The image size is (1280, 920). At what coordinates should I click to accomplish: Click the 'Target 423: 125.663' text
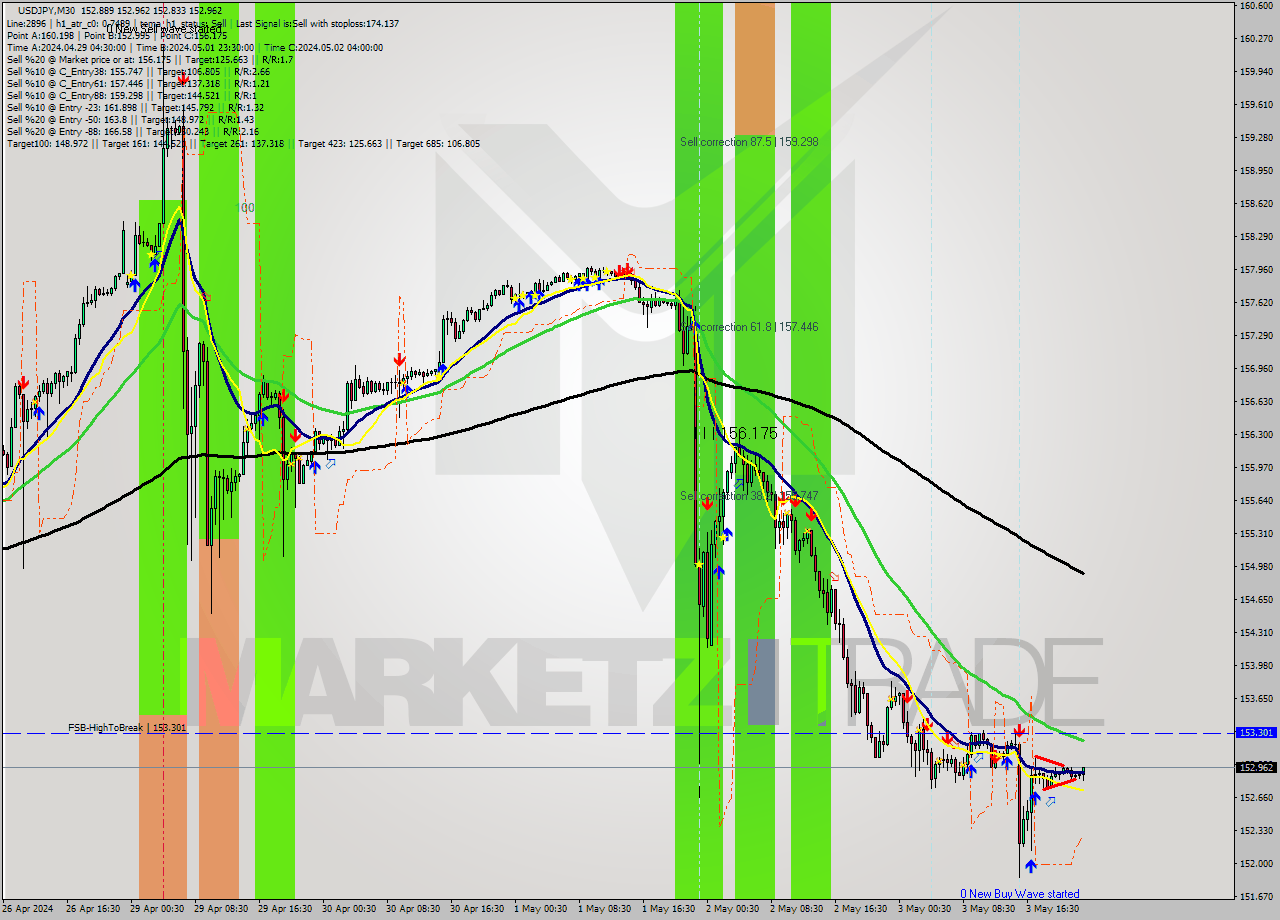tap(340, 143)
